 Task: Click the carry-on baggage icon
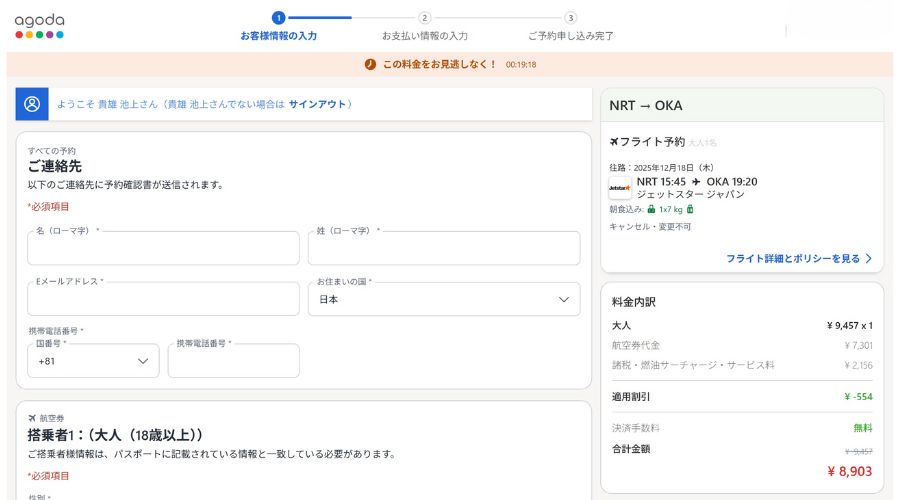(x=651, y=210)
